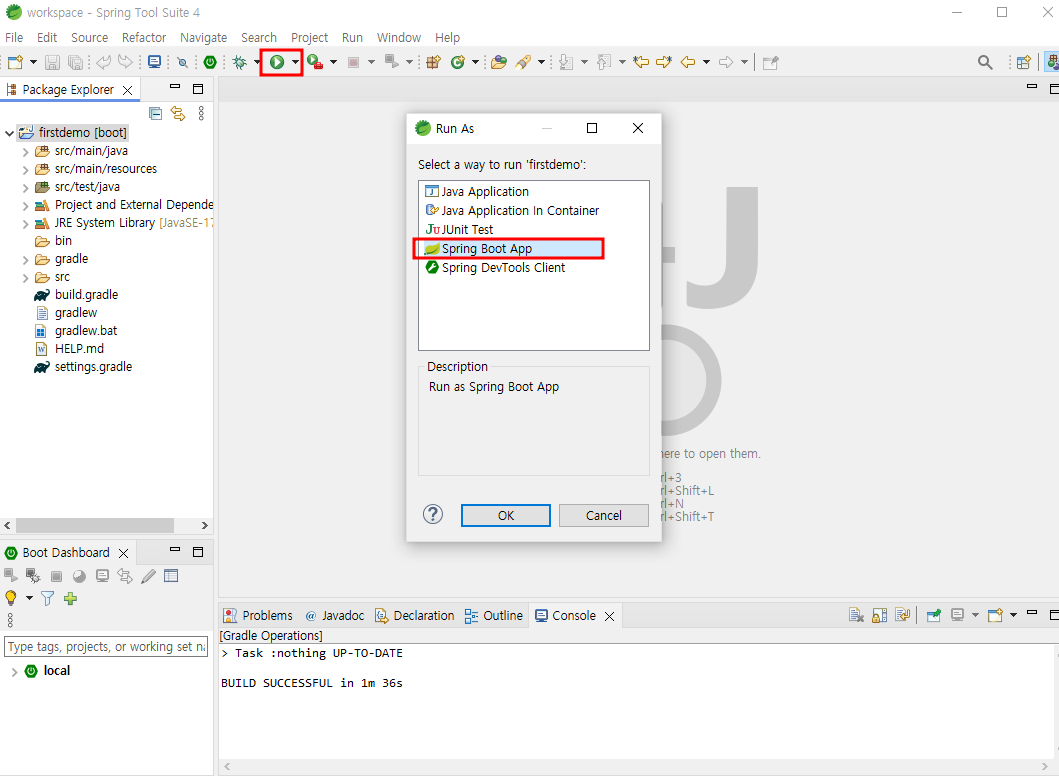Image resolution: width=1059 pixels, height=776 pixels.
Task: Open the Navigate menu
Action: tap(203, 37)
